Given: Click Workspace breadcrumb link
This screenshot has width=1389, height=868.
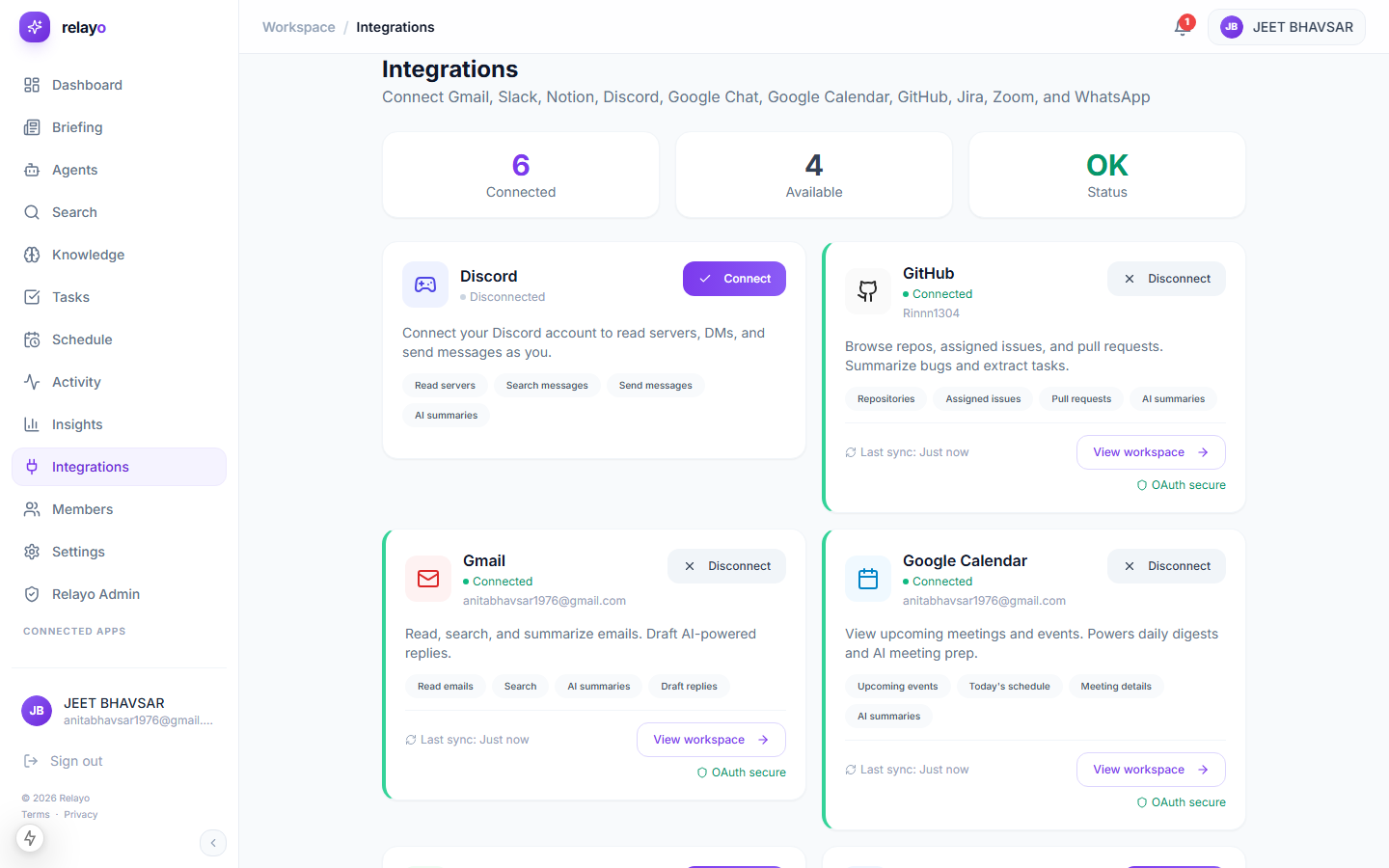Looking at the screenshot, I should pyautogui.click(x=299, y=27).
